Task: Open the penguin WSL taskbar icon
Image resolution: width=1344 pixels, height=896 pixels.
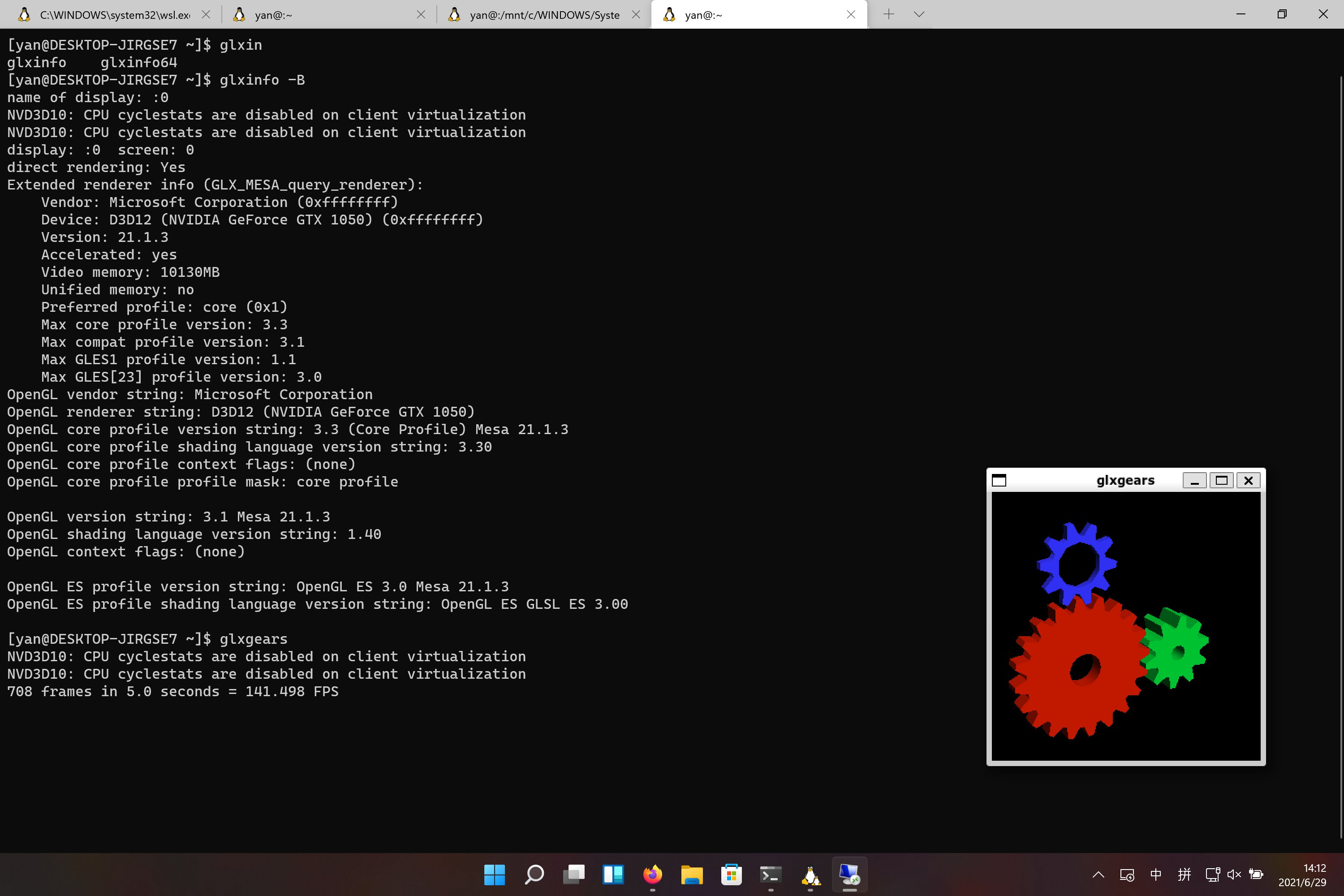Action: (810, 874)
